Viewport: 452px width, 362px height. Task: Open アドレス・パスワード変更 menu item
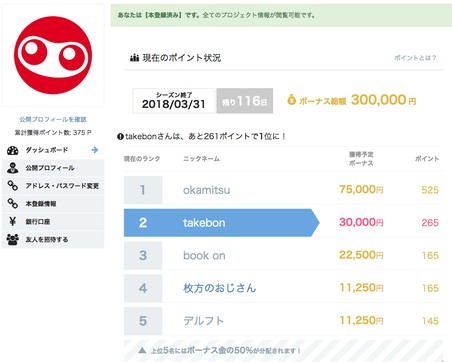(53, 186)
